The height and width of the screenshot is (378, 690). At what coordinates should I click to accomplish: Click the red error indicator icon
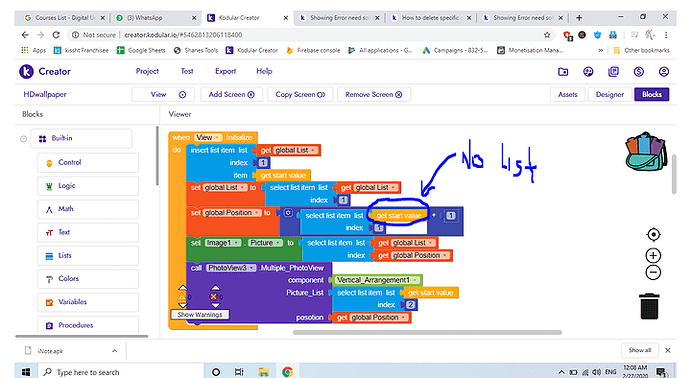(214, 297)
